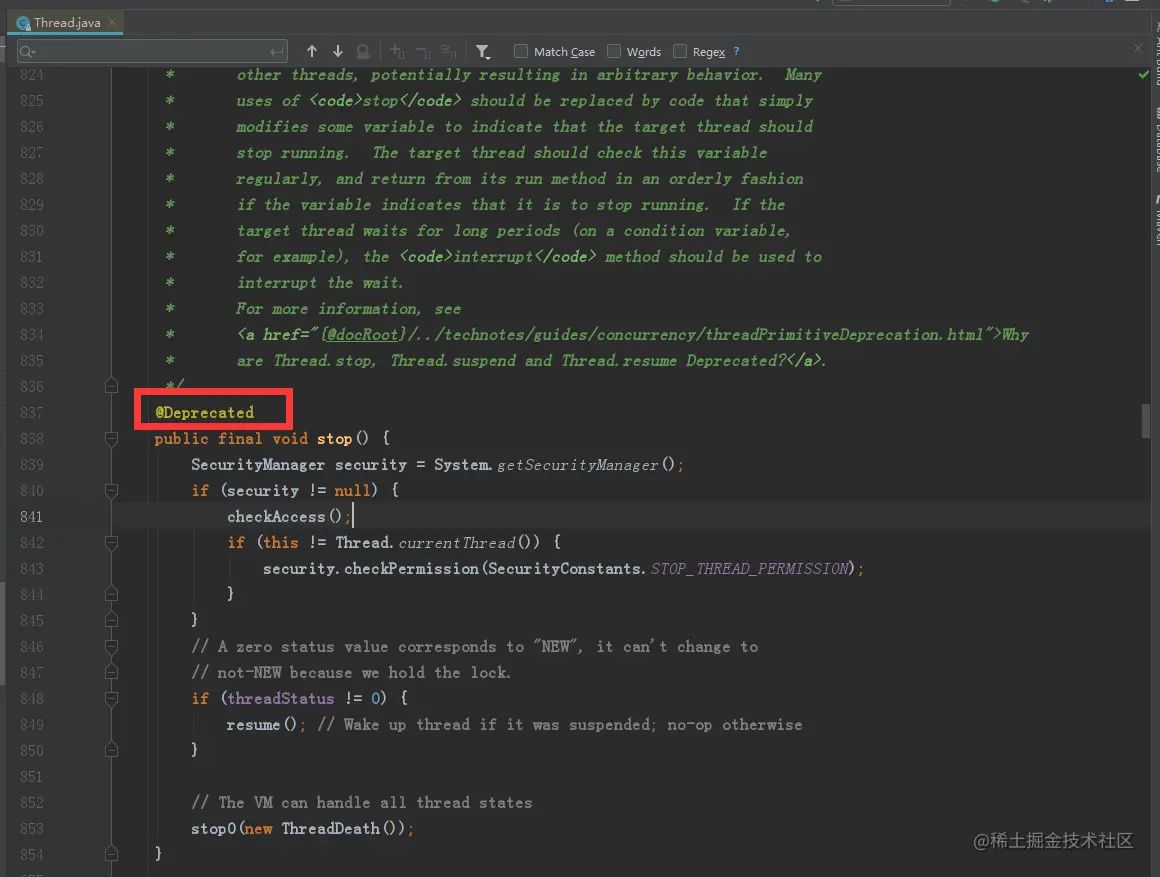This screenshot has width=1160, height=877.
Task: Open the regex help question mark
Action: point(736,51)
